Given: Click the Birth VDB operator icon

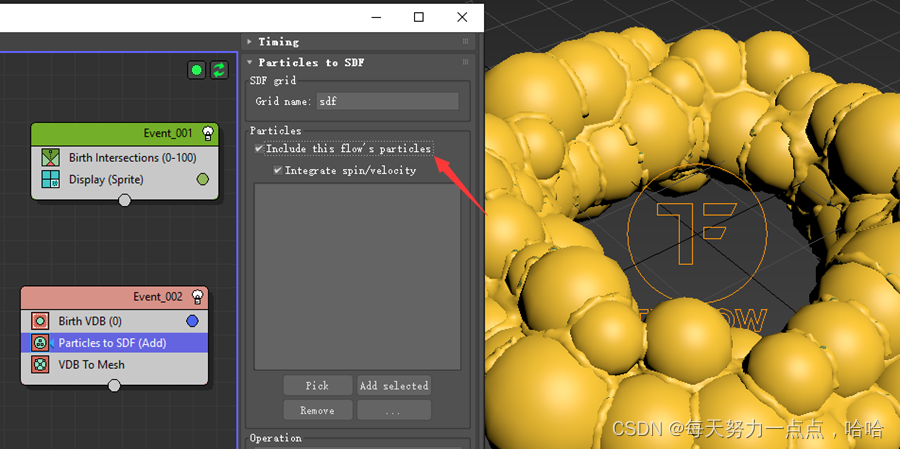Looking at the screenshot, I should 40,321.
